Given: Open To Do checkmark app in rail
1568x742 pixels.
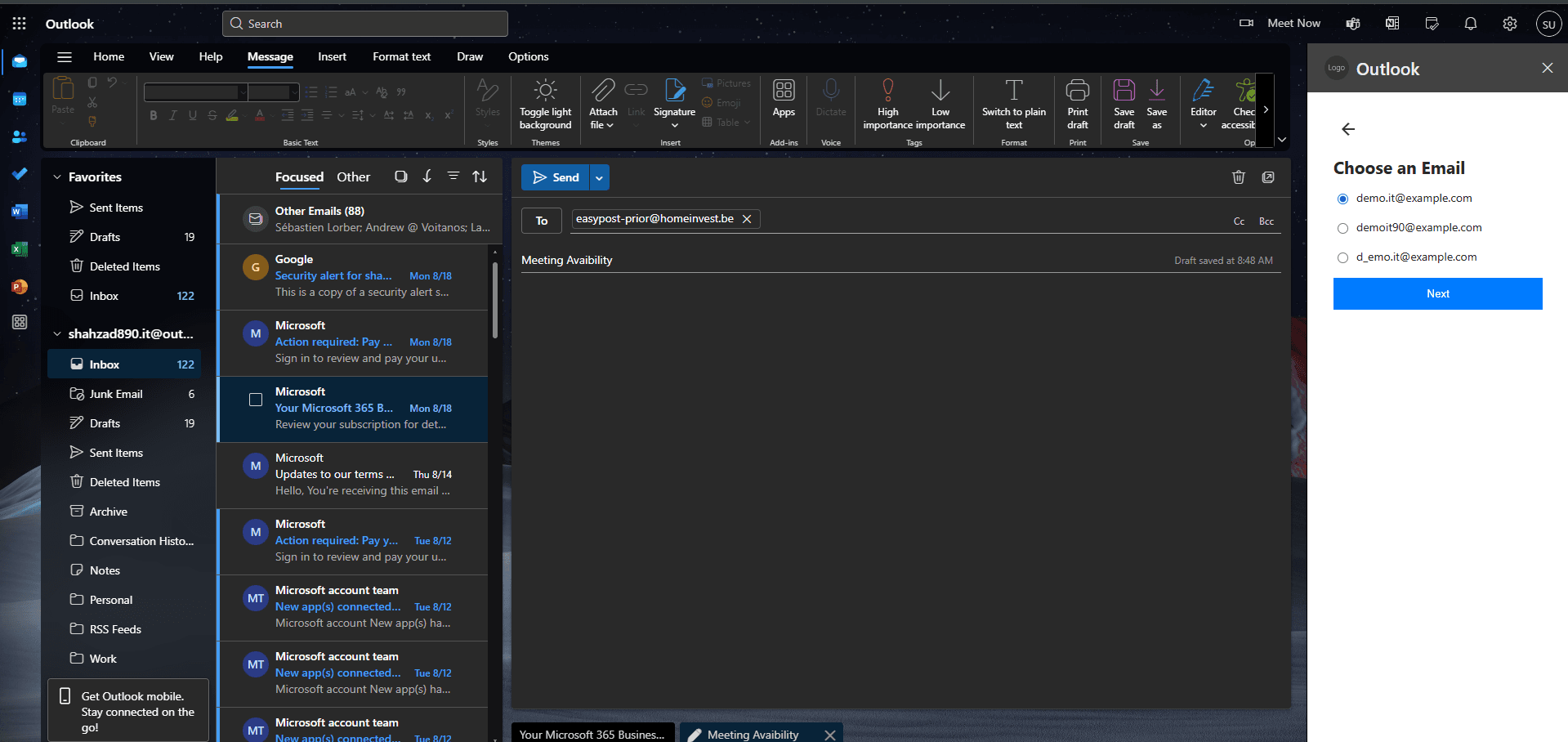Looking at the screenshot, I should coord(20,173).
